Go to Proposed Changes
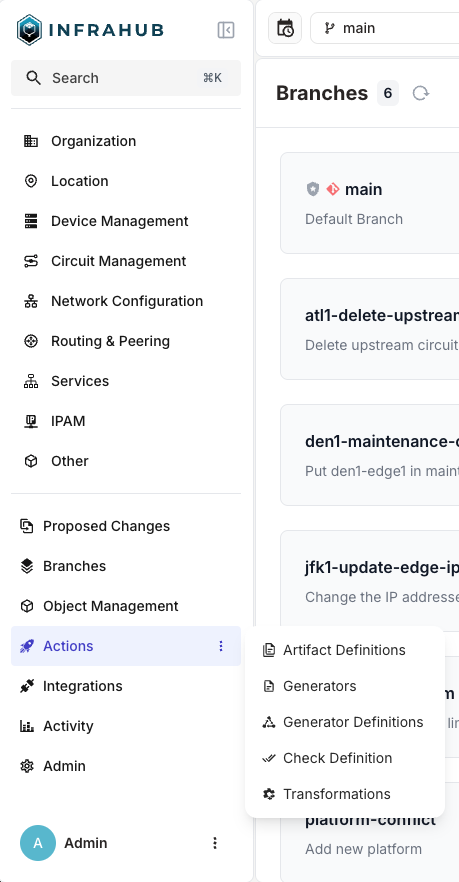 [126, 526]
